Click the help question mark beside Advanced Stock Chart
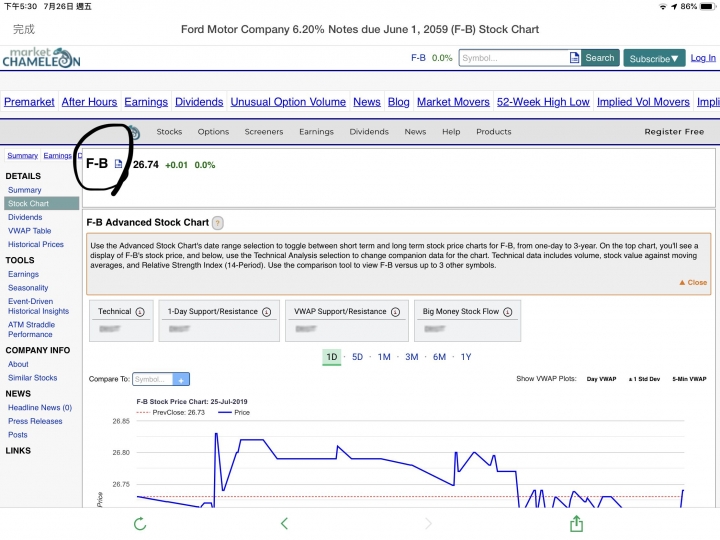This screenshot has width=720, height=540. click(218, 223)
